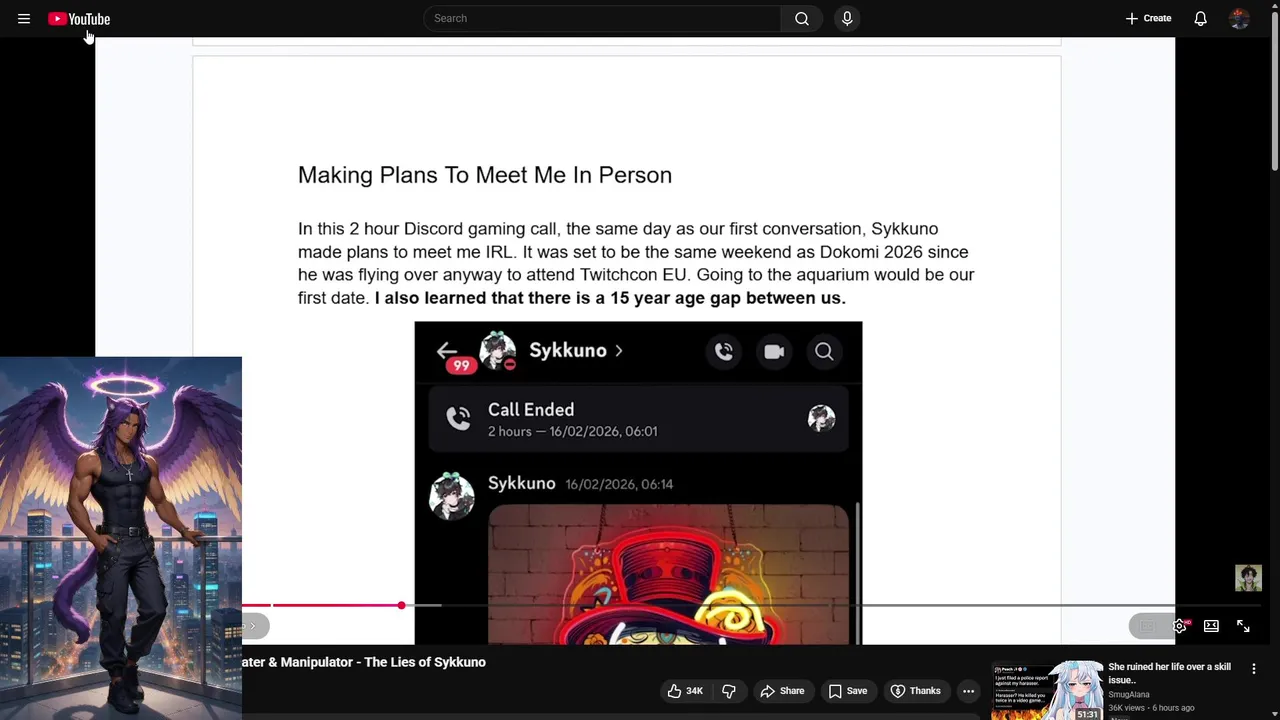Open the chapter chevron pill in player
Screen dimensions: 1280x720
point(252,626)
